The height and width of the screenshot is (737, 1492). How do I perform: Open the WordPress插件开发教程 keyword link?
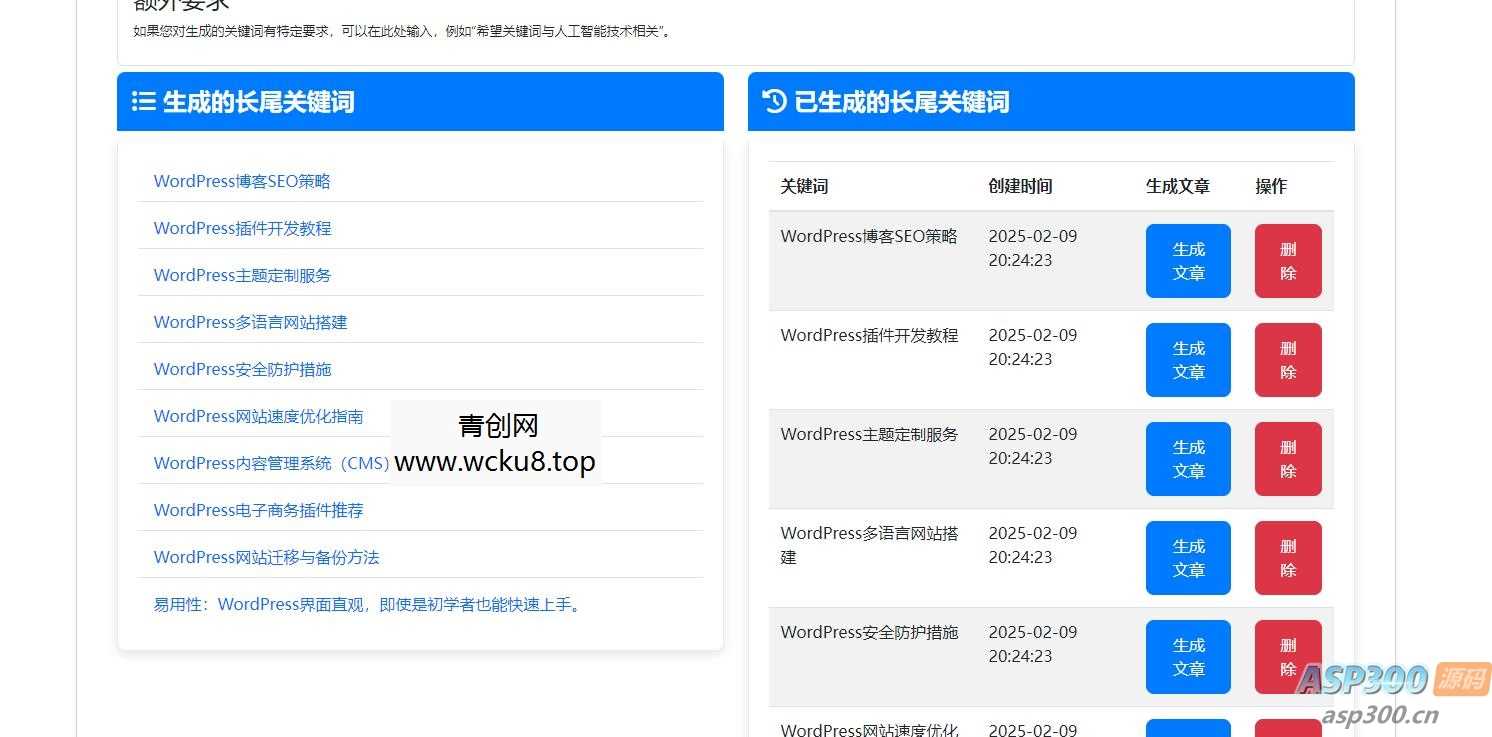pyautogui.click(x=242, y=228)
